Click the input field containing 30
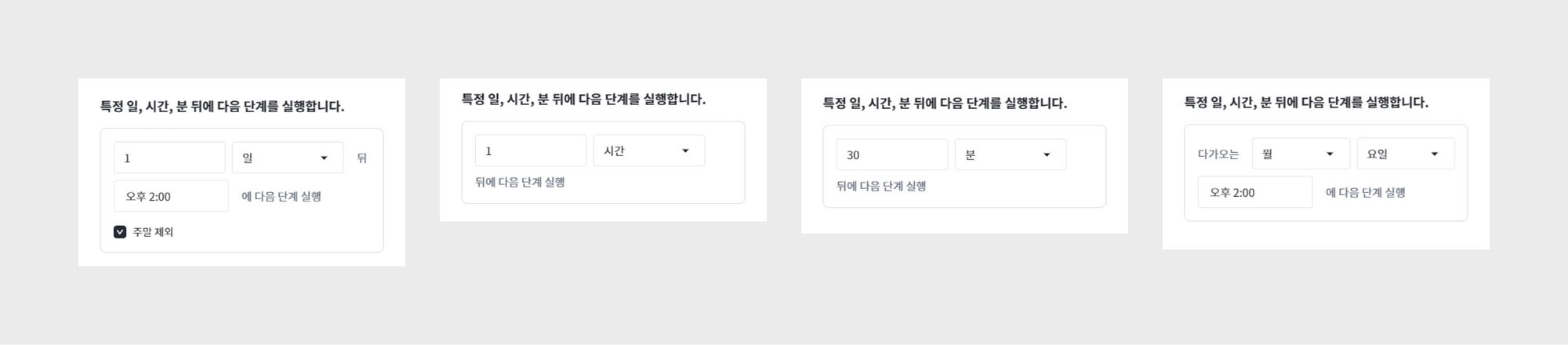 click(x=892, y=155)
